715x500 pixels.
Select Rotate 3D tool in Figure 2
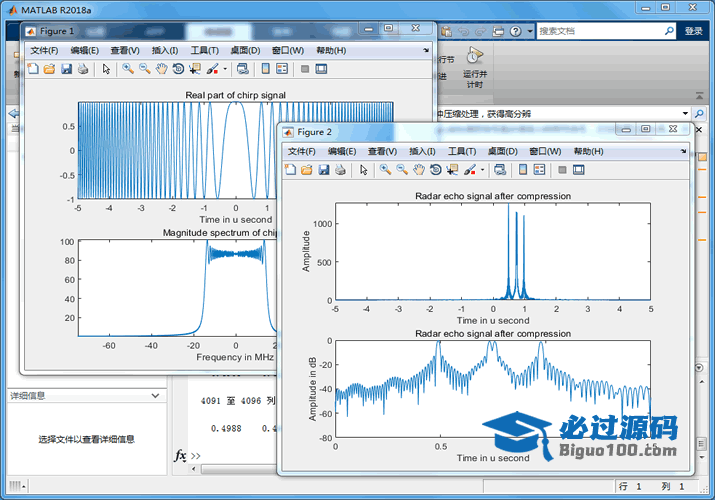click(435, 170)
